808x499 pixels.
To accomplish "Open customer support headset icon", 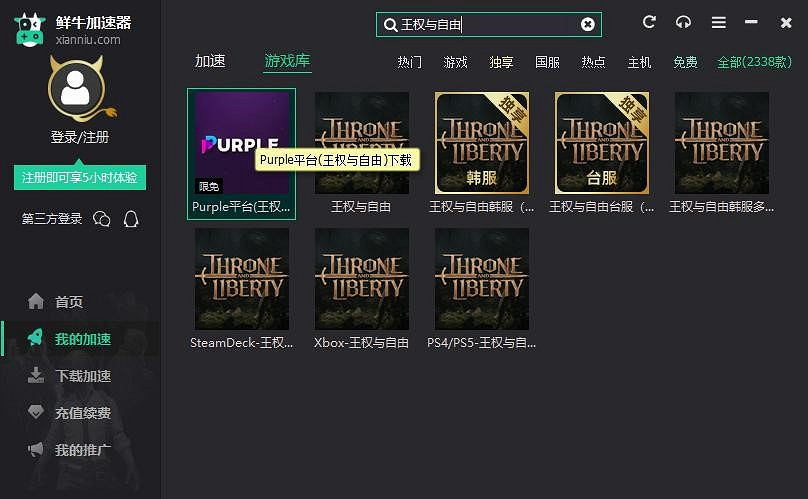I will click(684, 22).
